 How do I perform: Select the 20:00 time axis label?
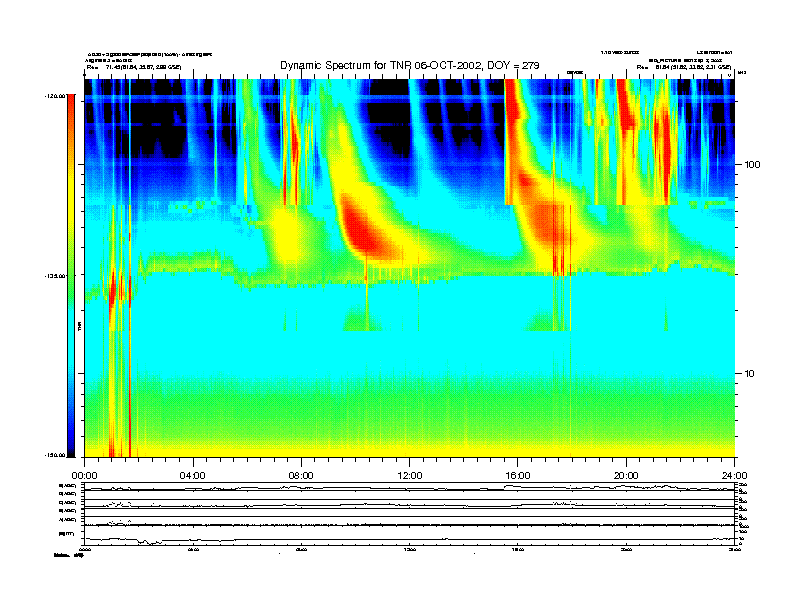626,476
